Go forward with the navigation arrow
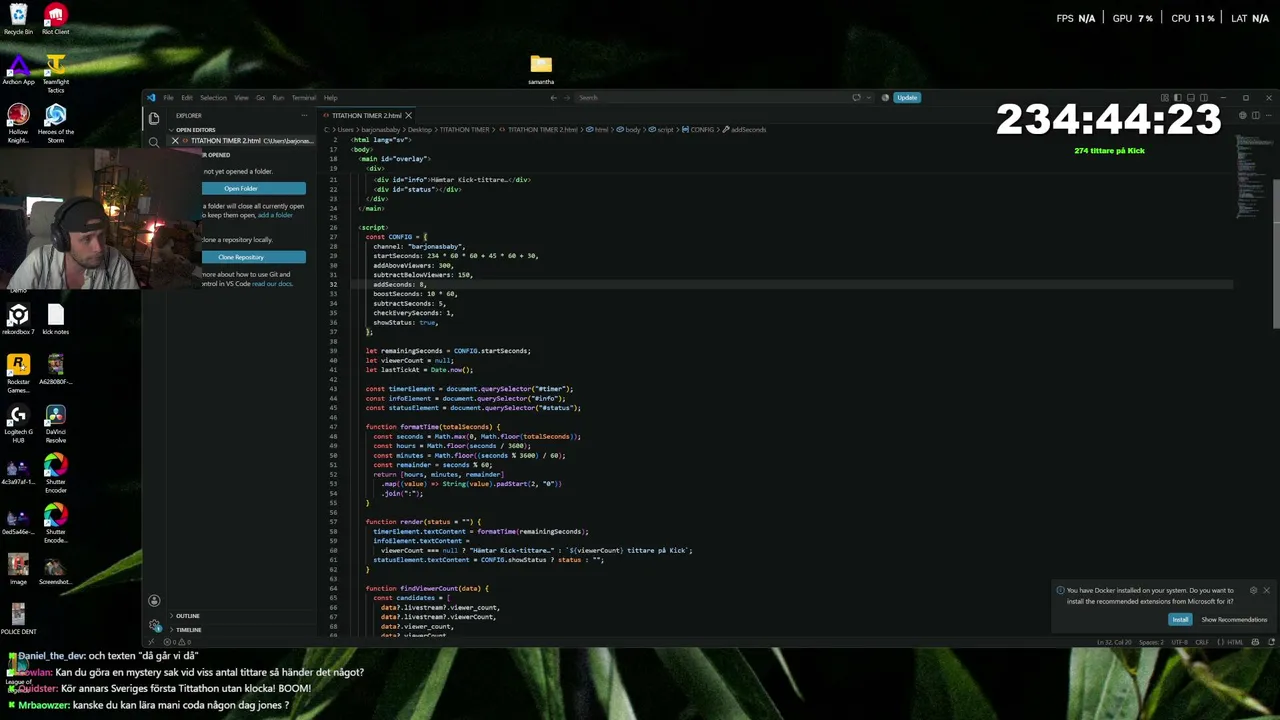Screen dimensions: 1280x720 567,98
